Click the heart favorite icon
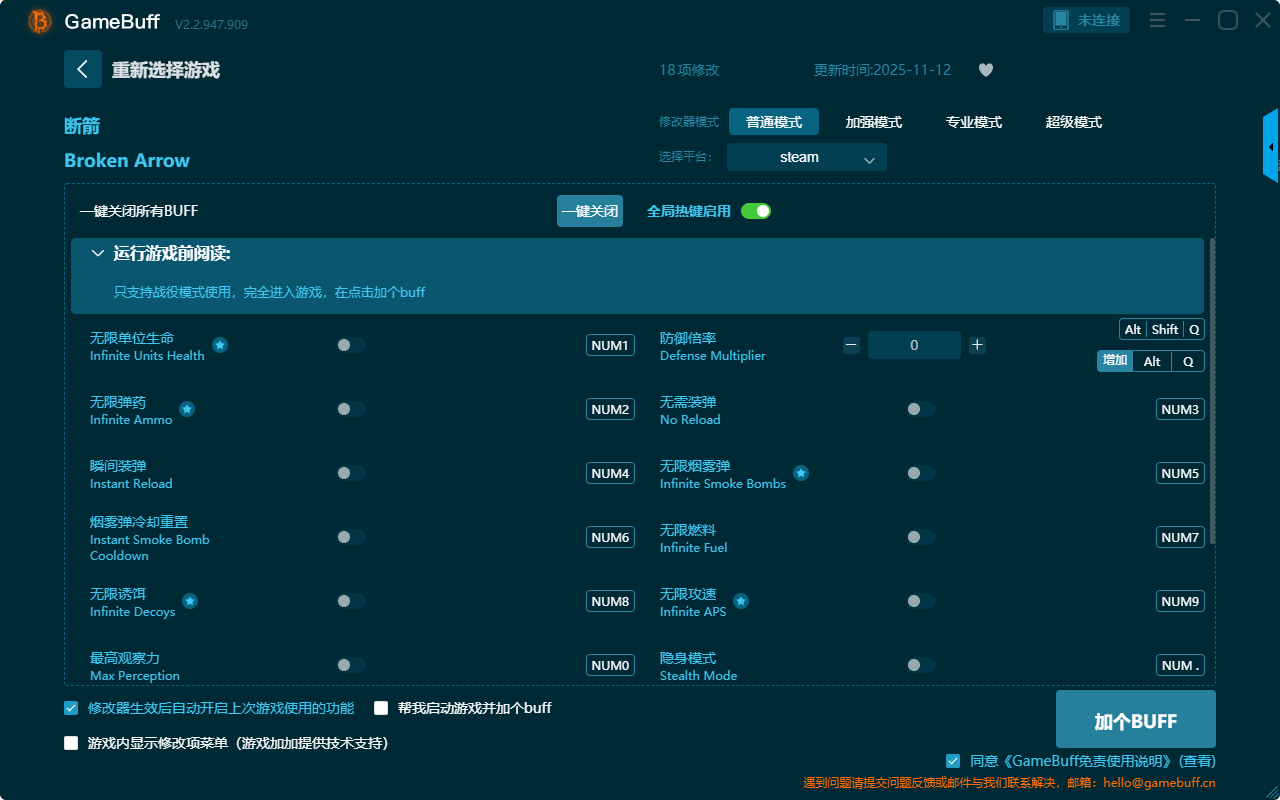This screenshot has width=1280, height=800. 985,70
